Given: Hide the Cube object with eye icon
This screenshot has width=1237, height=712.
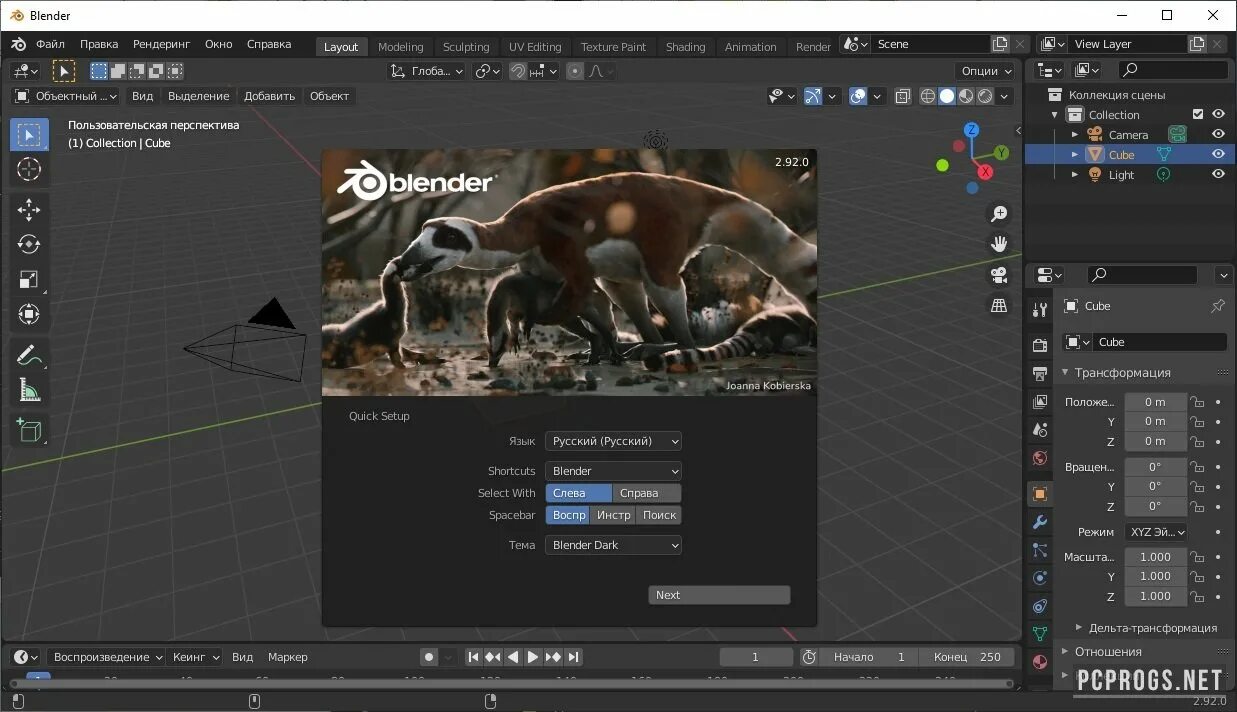Looking at the screenshot, I should [x=1218, y=155].
